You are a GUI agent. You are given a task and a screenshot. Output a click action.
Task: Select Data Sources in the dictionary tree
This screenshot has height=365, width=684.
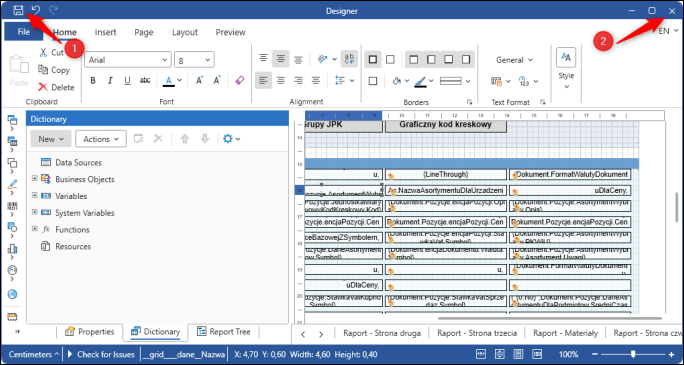tap(78, 163)
